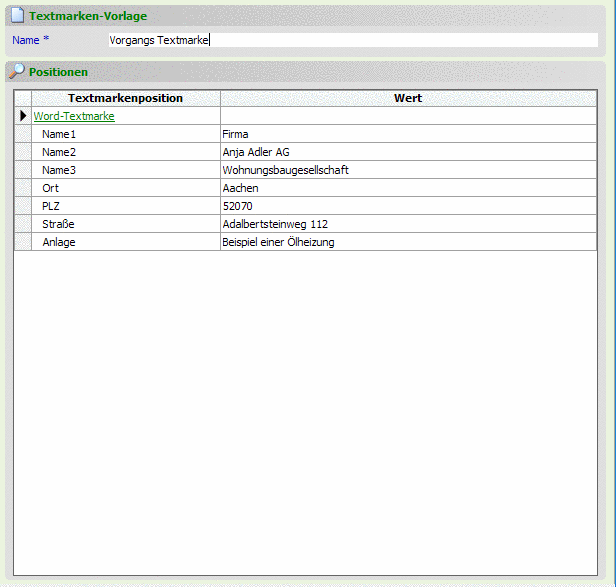Screen dimensions: 616x587
Task: Select the Straße cell
Action: click(126, 224)
